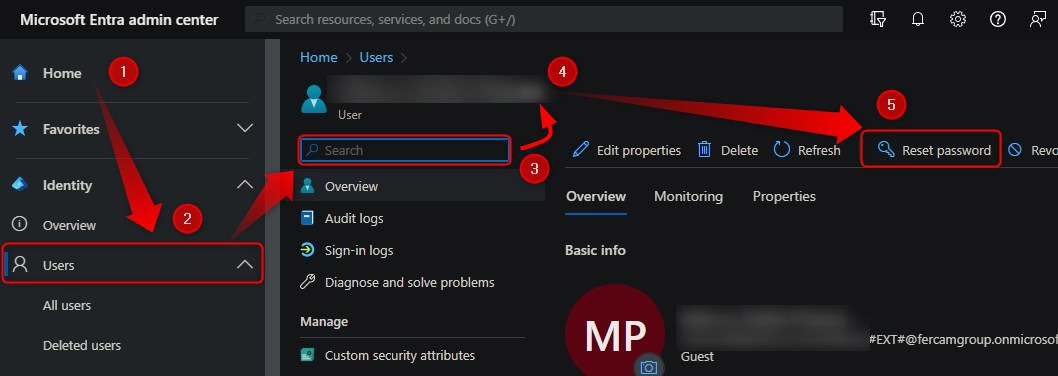
Task: Click the Identity Overview info icon
Action: [20, 224]
